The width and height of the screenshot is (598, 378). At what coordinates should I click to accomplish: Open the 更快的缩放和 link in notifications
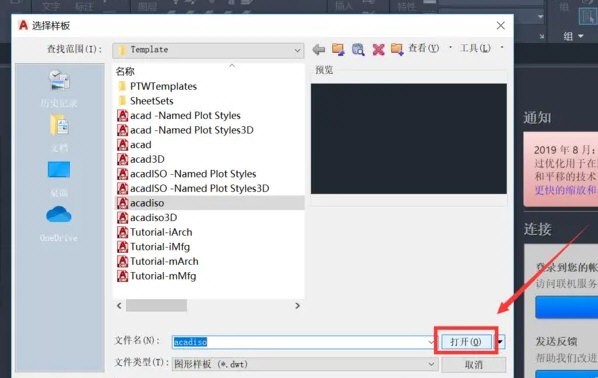click(x=566, y=190)
